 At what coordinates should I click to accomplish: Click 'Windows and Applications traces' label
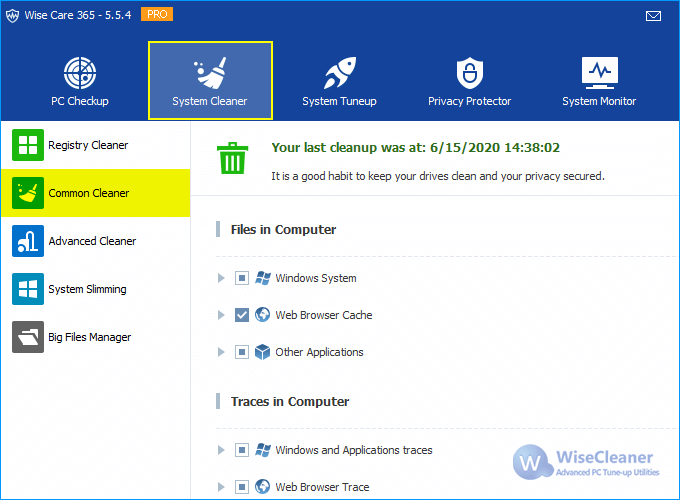(354, 451)
